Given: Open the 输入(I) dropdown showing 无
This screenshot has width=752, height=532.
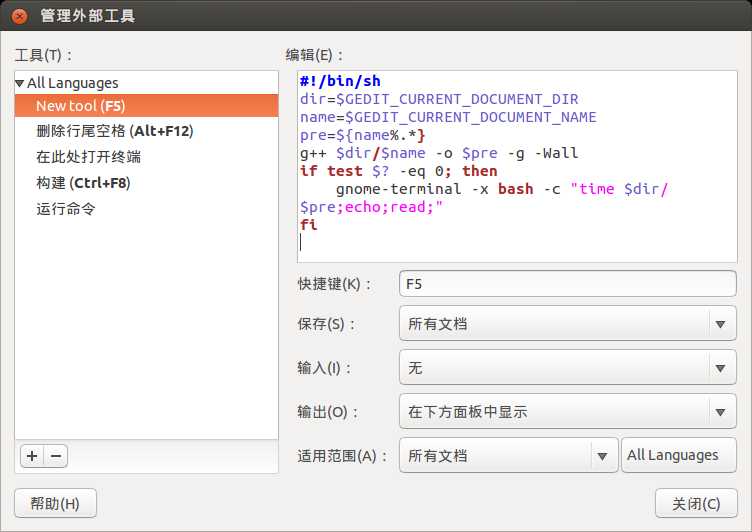Looking at the screenshot, I should 567,368.
